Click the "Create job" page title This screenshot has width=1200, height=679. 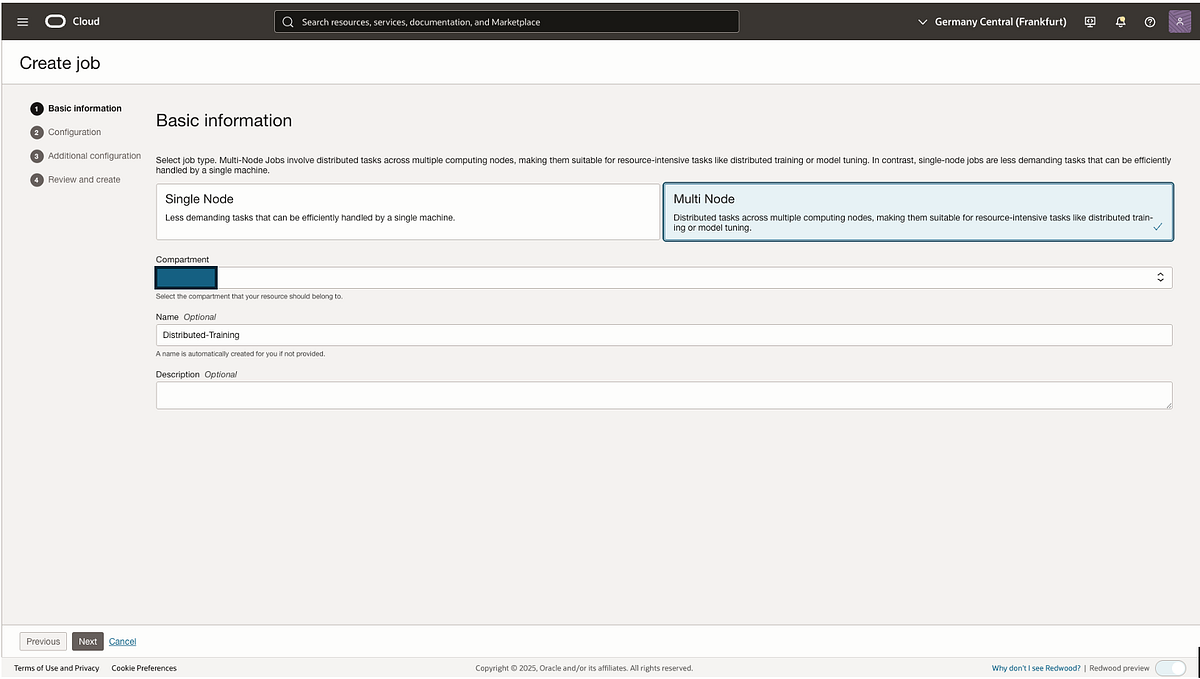(x=60, y=63)
